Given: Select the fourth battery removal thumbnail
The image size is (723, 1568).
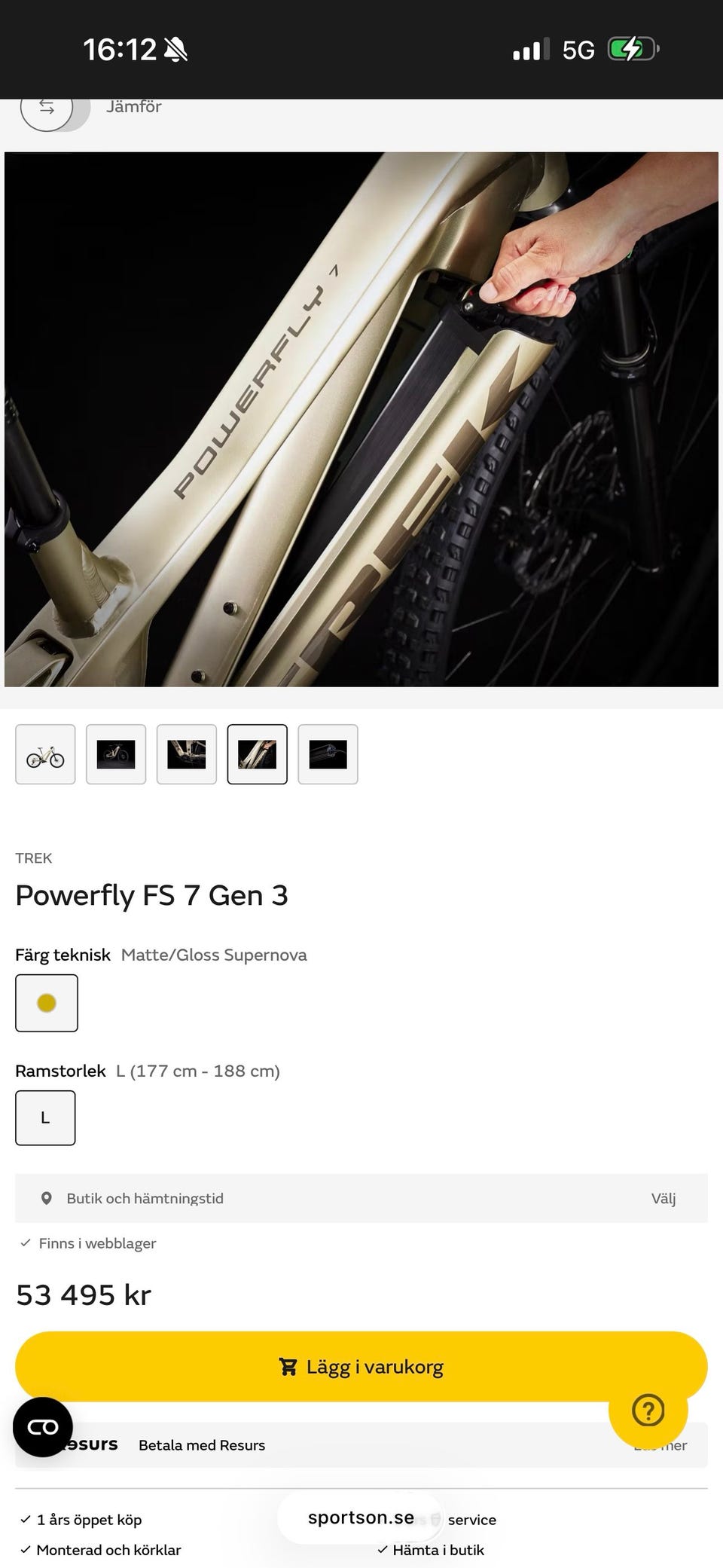Looking at the screenshot, I should coord(258,754).
